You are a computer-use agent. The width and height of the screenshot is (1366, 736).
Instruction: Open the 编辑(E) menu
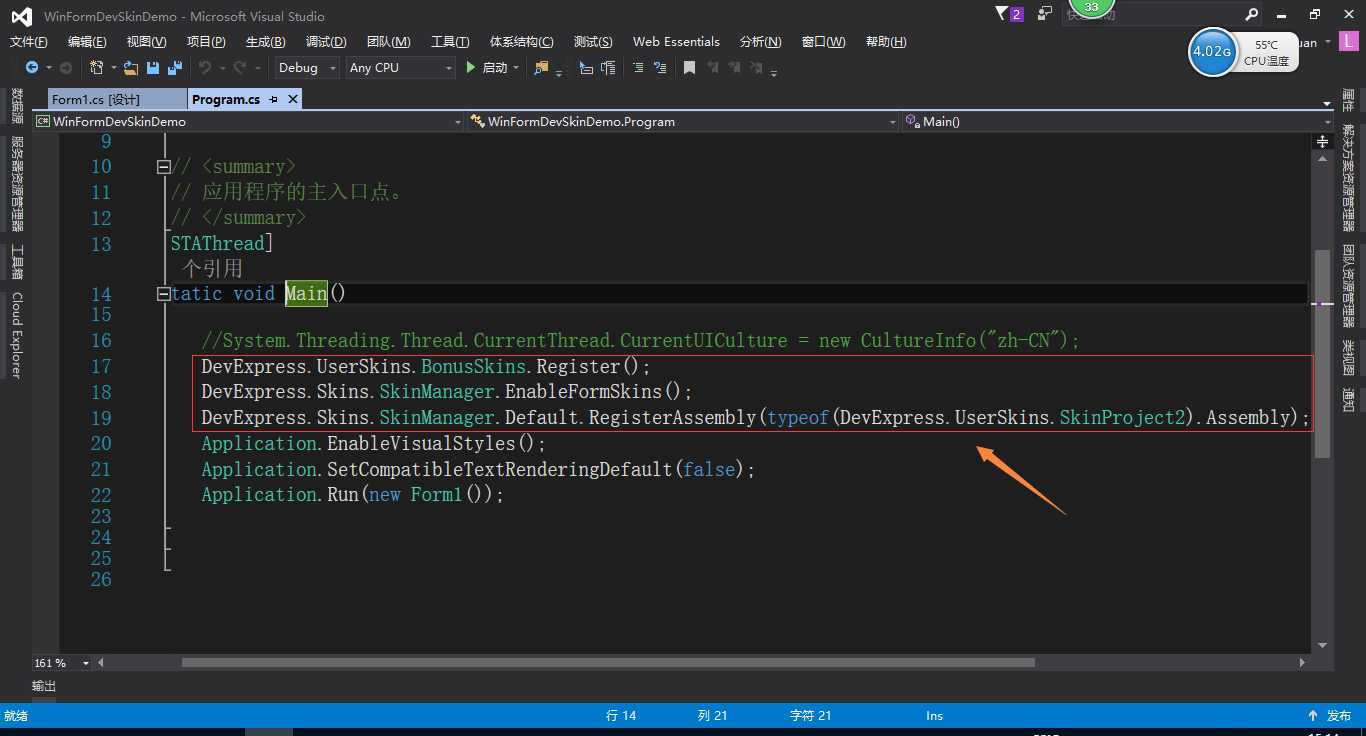(87, 41)
